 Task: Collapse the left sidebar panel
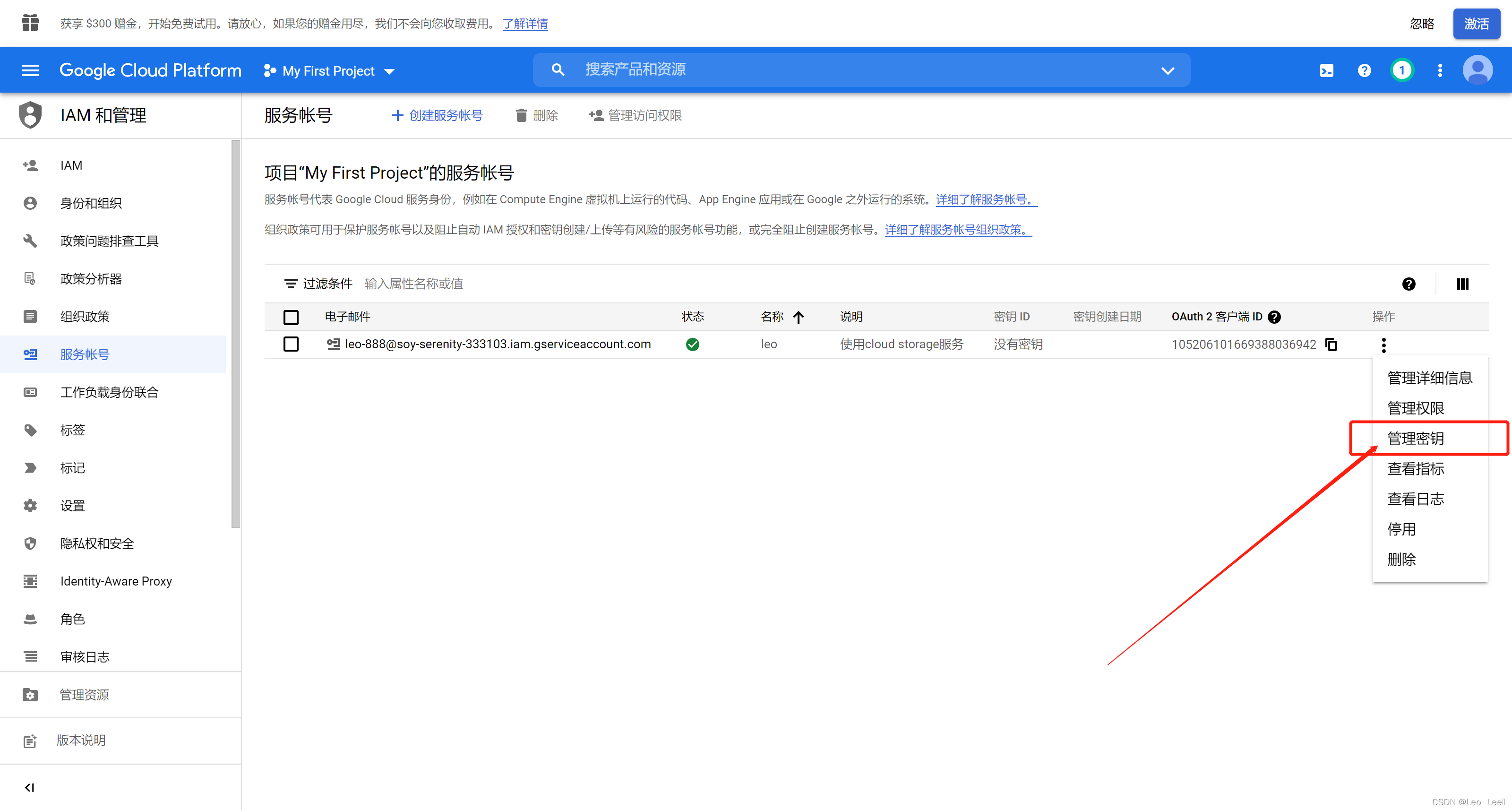[x=29, y=787]
